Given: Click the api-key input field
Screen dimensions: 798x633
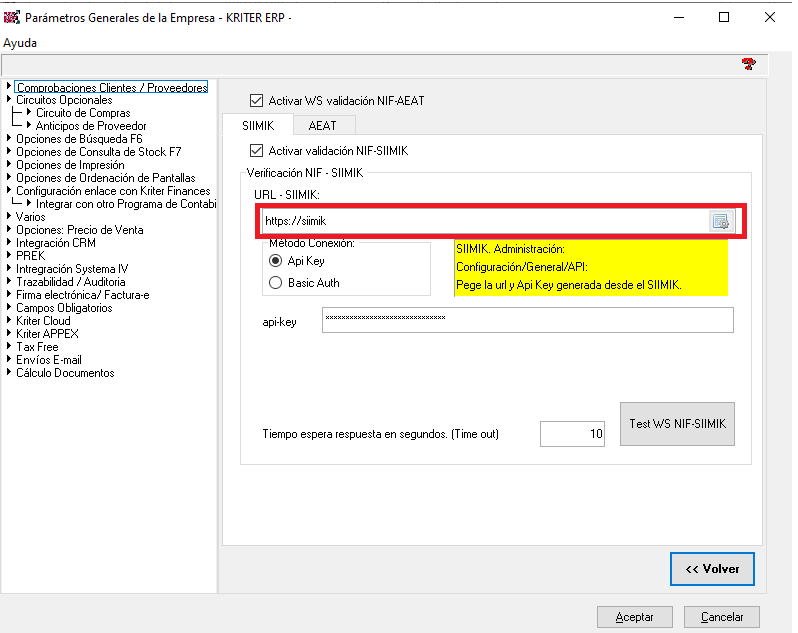Looking at the screenshot, I should click(x=527, y=320).
